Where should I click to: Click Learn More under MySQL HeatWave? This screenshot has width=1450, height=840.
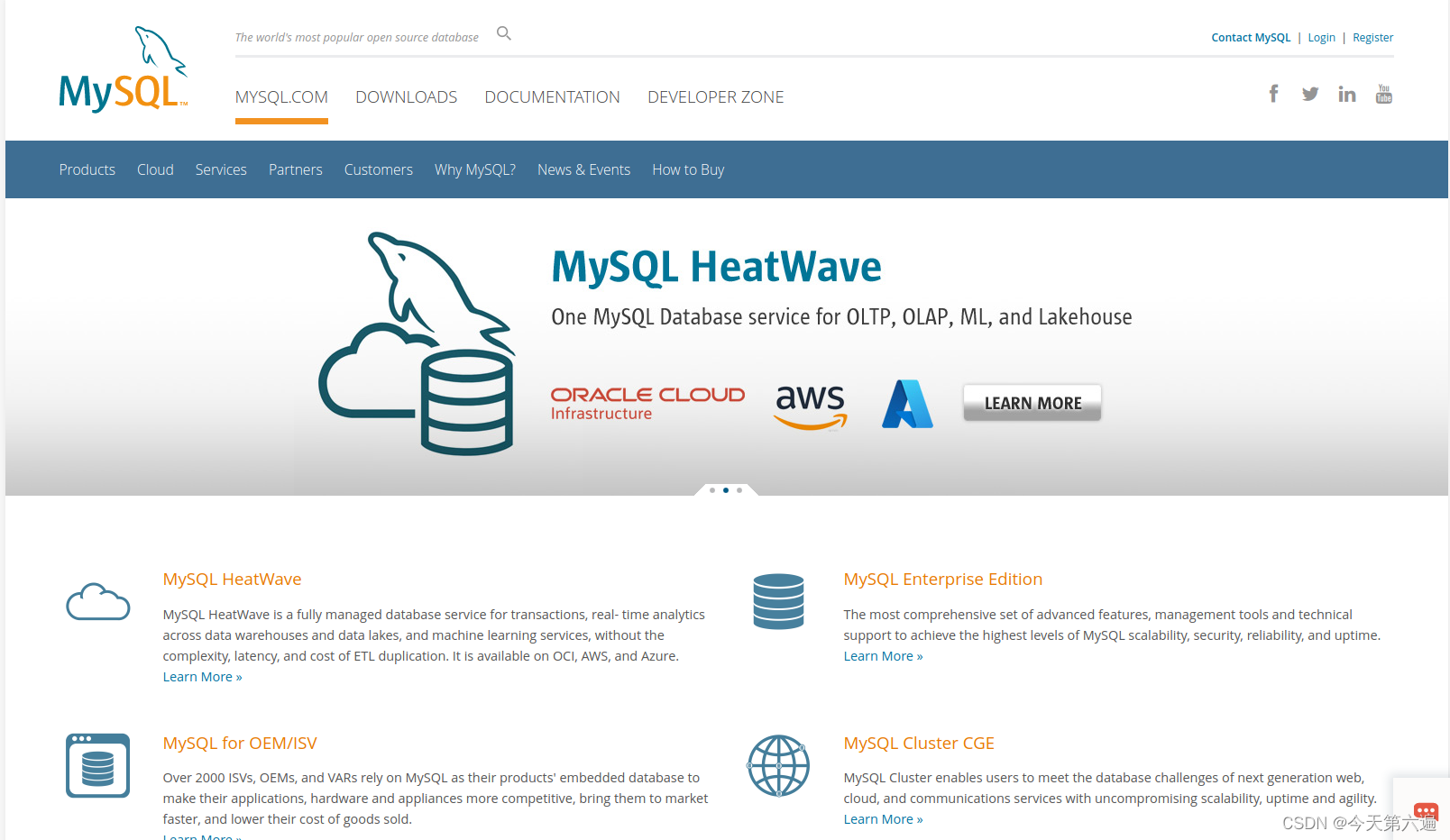pyautogui.click(x=203, y=677)
